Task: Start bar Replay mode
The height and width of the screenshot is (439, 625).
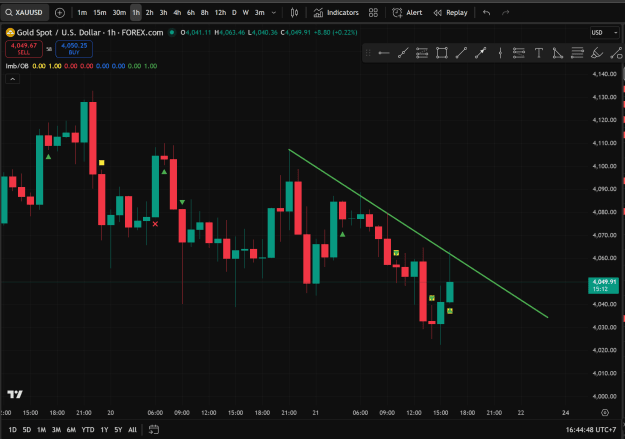Action: pos(450,13)
